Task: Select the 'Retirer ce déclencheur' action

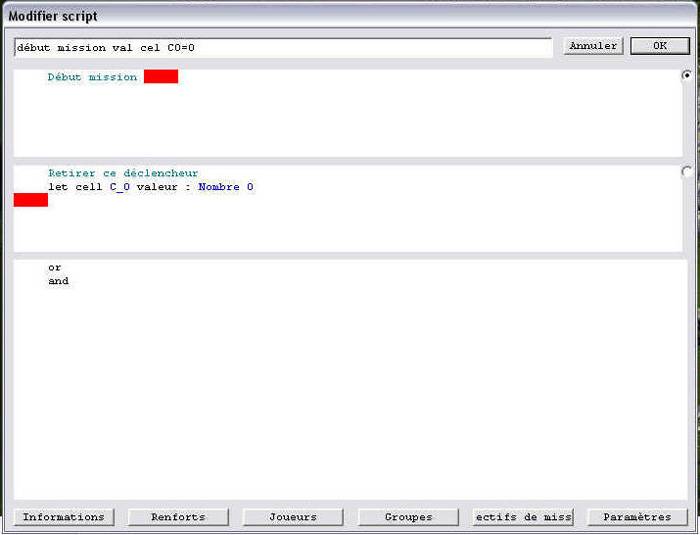Action: (x=123, y=173)
